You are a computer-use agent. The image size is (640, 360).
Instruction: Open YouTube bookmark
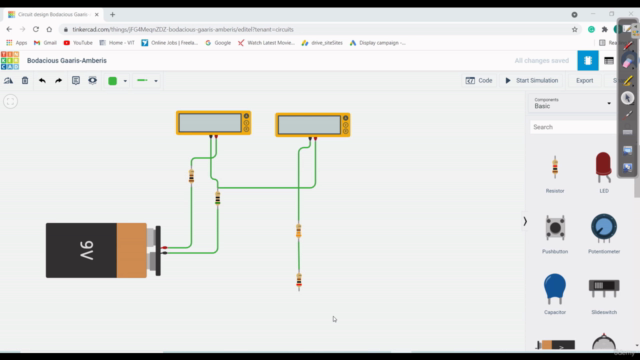tap(78, 43)
